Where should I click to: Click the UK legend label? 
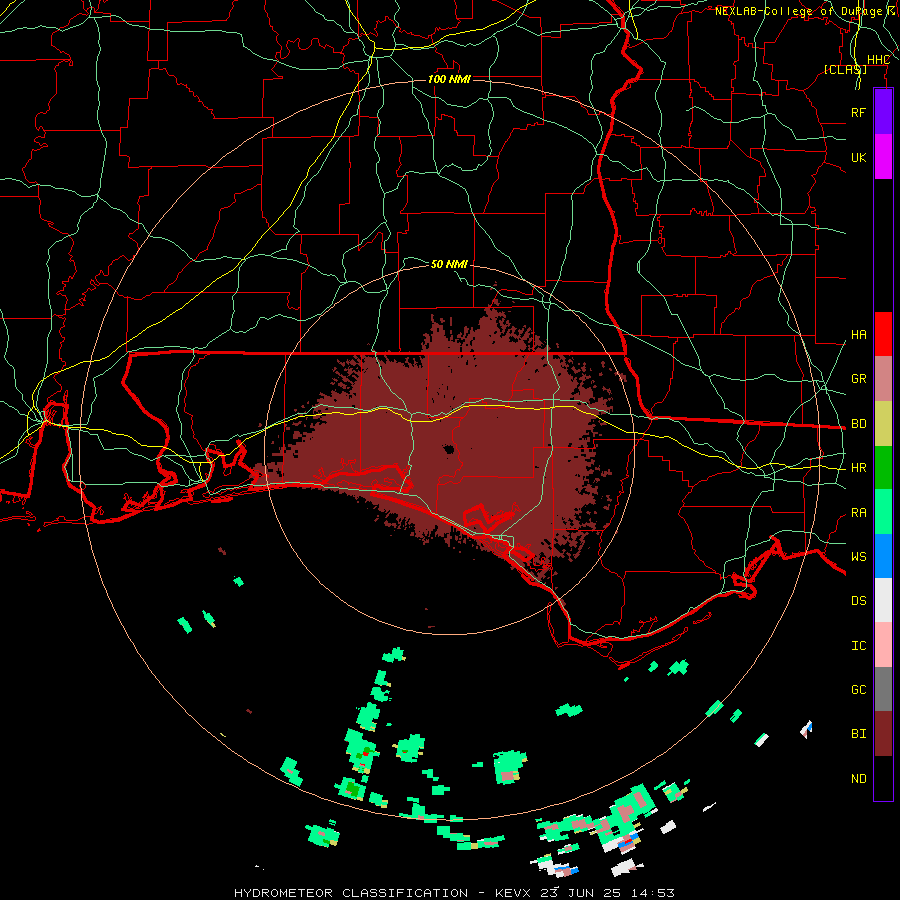pos(859,157)
